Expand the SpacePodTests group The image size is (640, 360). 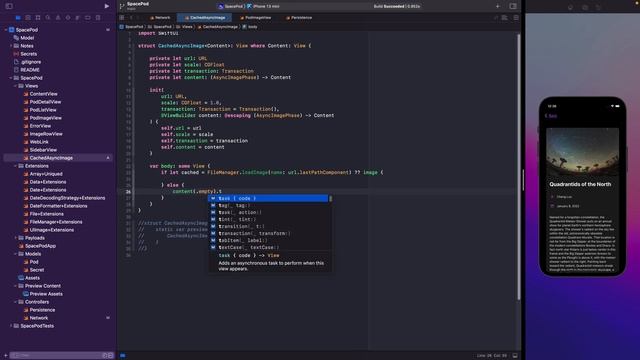coord(11,326)
